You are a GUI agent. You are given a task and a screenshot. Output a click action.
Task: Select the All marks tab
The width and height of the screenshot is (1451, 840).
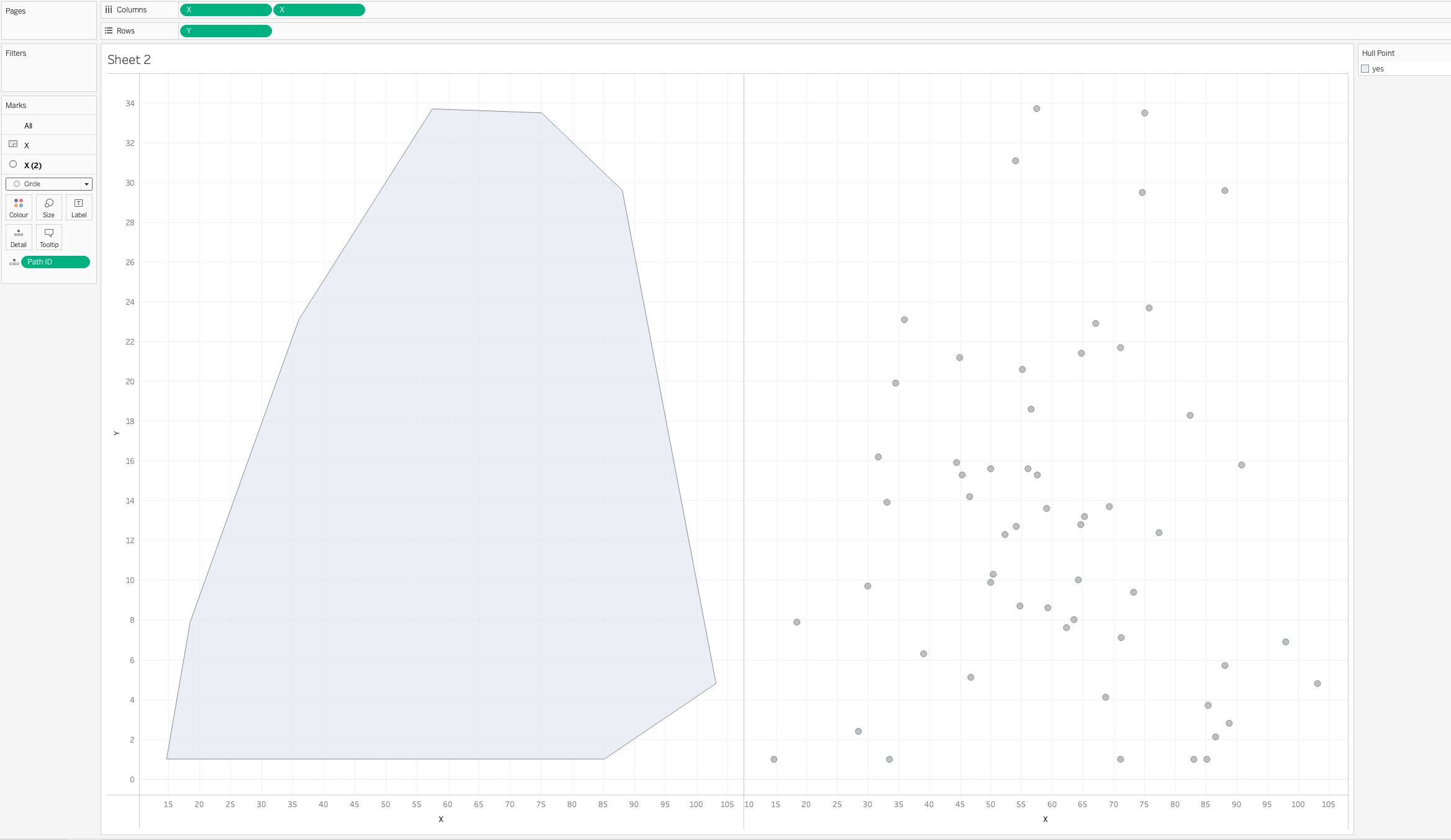29,125
